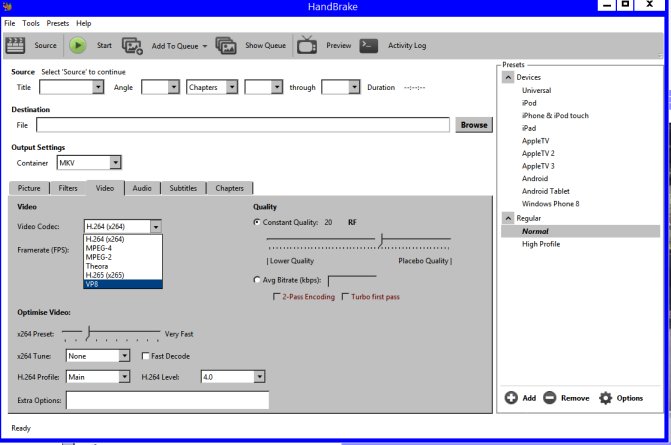Screen dimensions: 671x445
Task: Click the Activity Log label in toolbar
Action: pyautogui.click(x=407, y=45)
